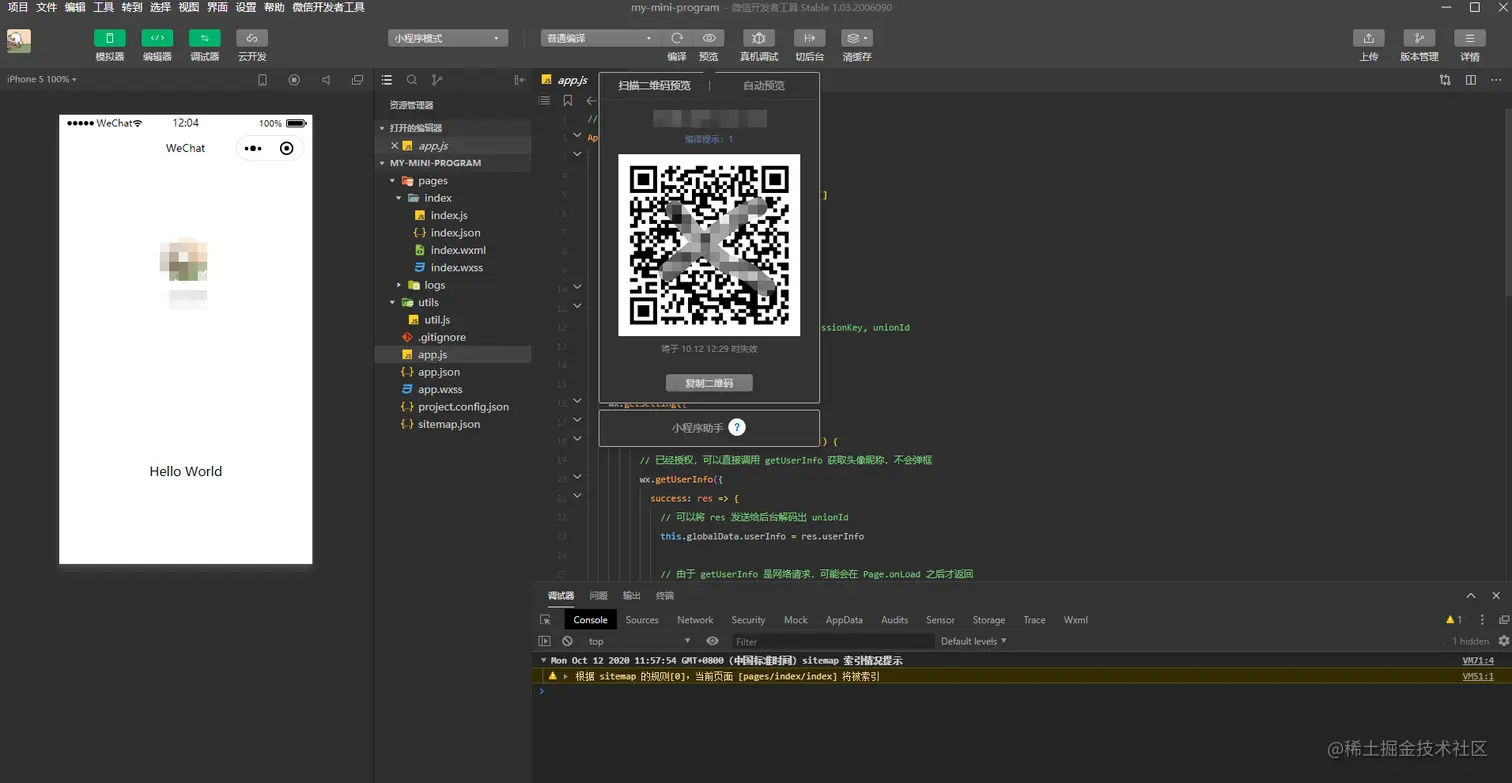Collapse the index folder
Viewport: 1512px width, 783px height.
coord(399,198)
